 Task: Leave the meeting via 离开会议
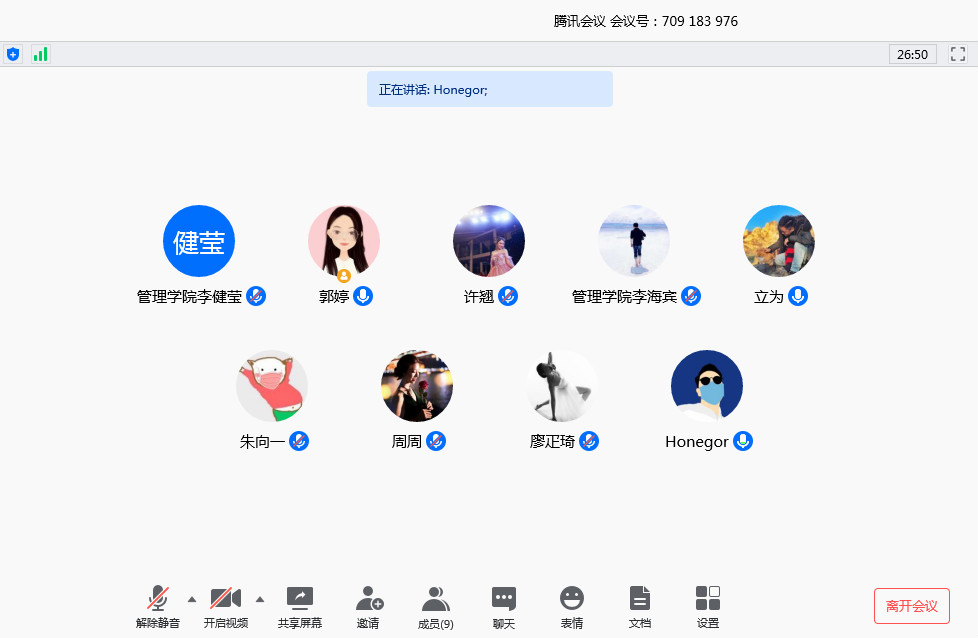click(912, 606)
